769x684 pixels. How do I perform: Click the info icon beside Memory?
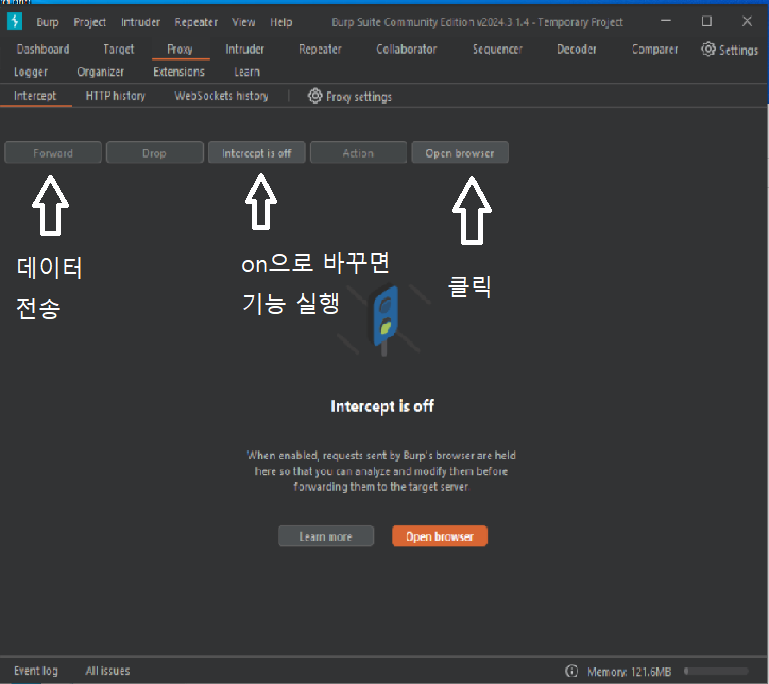(571, 671)
